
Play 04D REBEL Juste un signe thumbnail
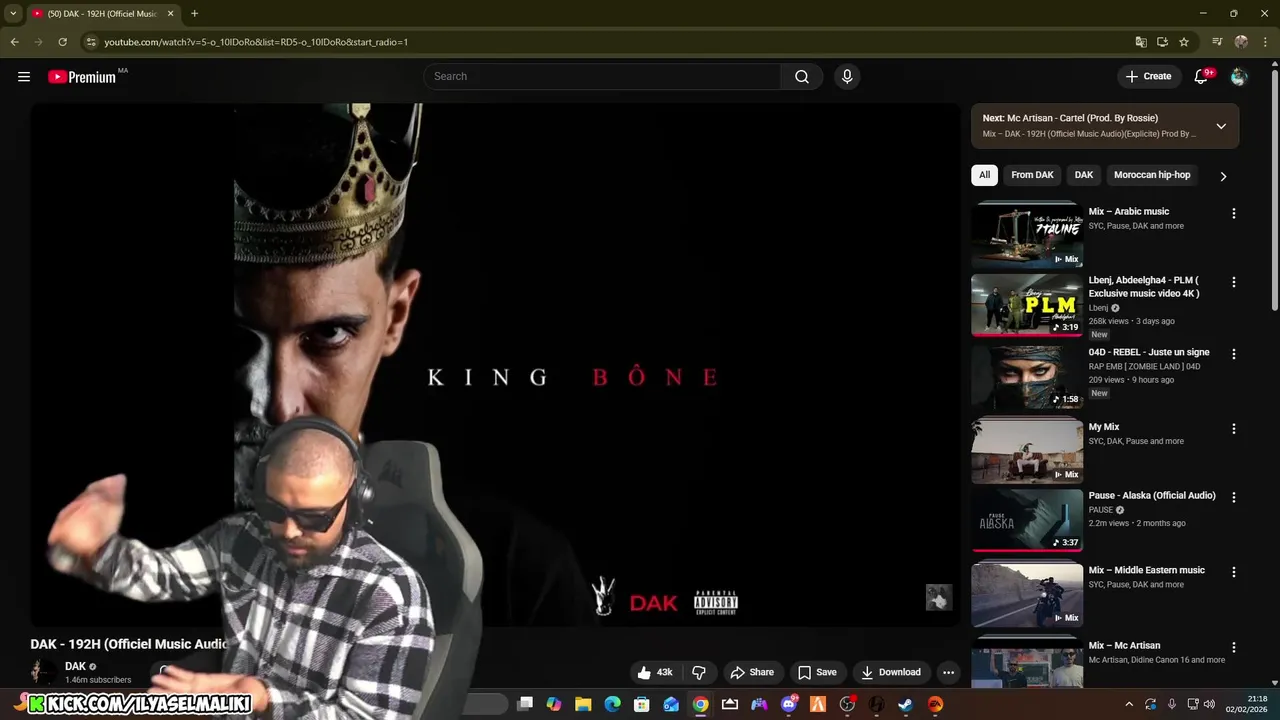click(x=1027, y=377)
